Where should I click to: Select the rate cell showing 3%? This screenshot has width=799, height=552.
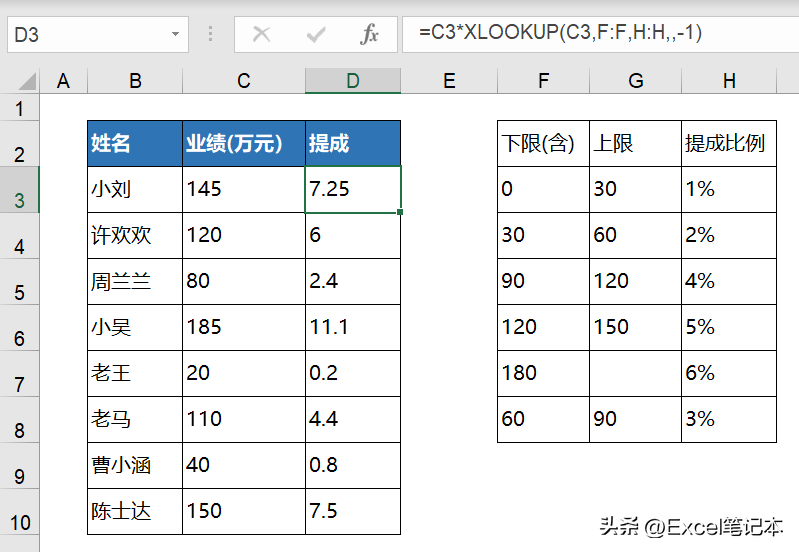[x=729, y=420]
